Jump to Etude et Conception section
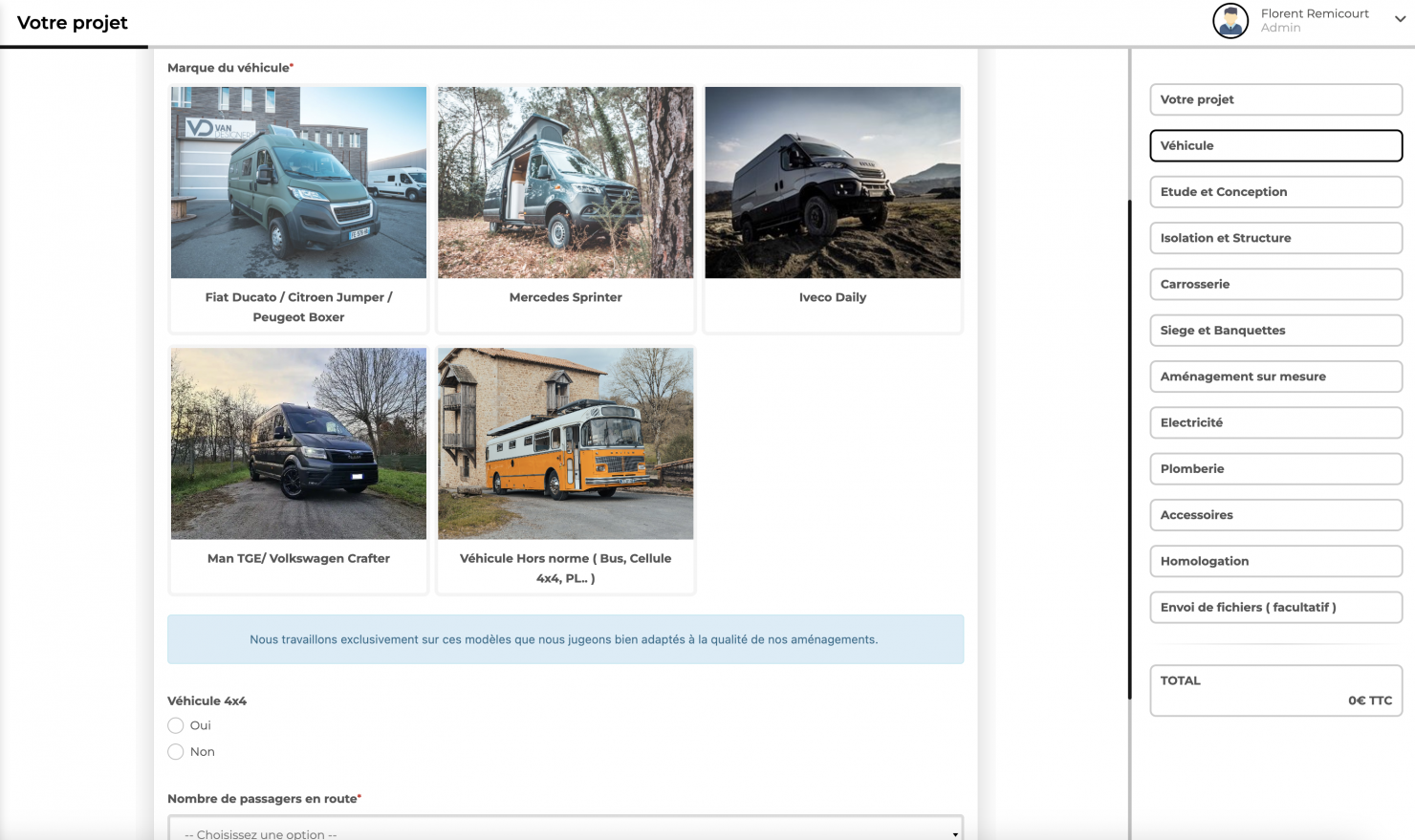The image size is (1415, 840). pyautogui.click(x=1275, y=192)
